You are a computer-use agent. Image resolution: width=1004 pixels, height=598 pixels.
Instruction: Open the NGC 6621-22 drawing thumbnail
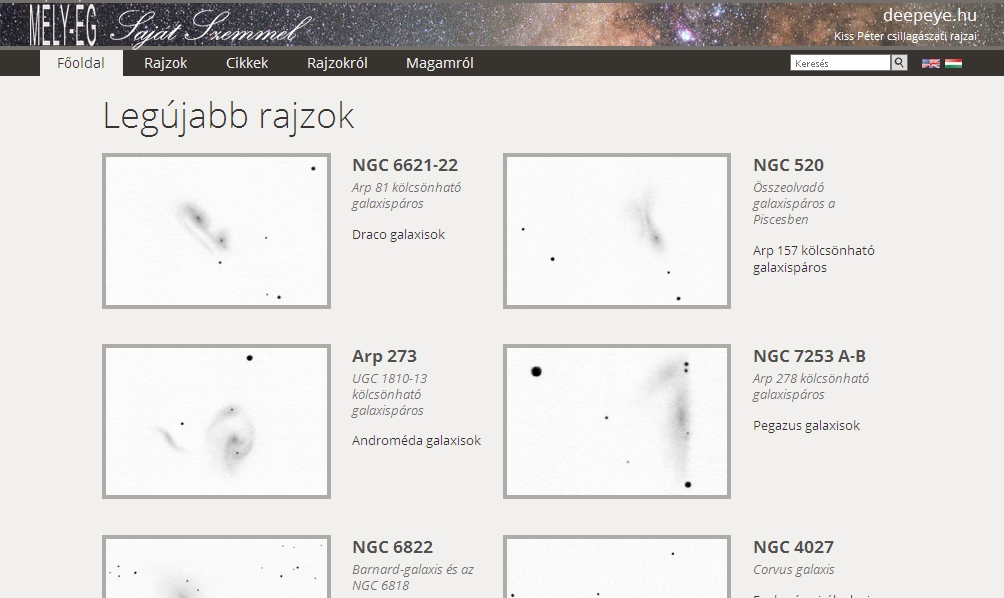pos(216,231)
